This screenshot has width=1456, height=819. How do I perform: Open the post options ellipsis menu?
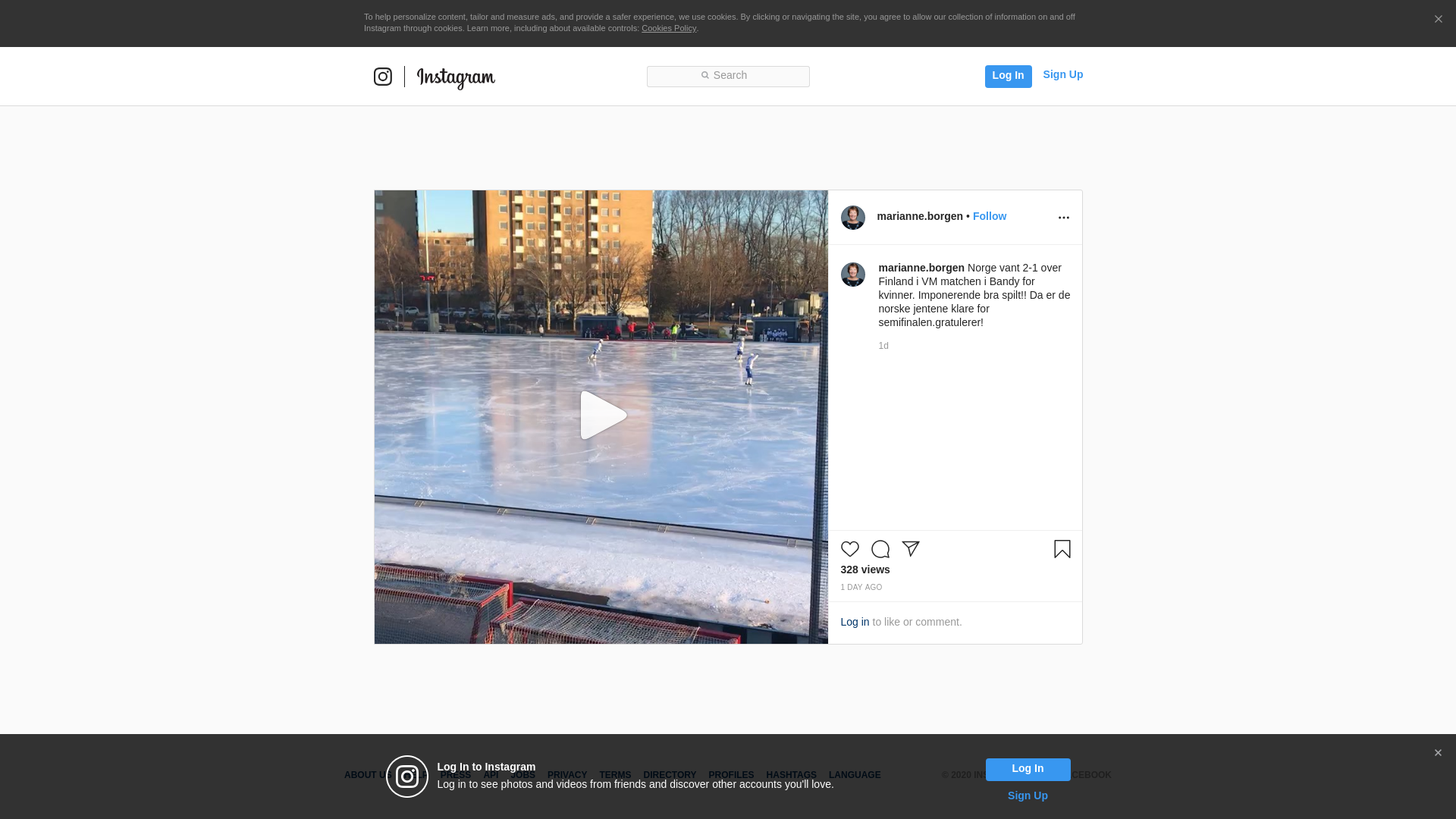click(x=1063, y=218)
